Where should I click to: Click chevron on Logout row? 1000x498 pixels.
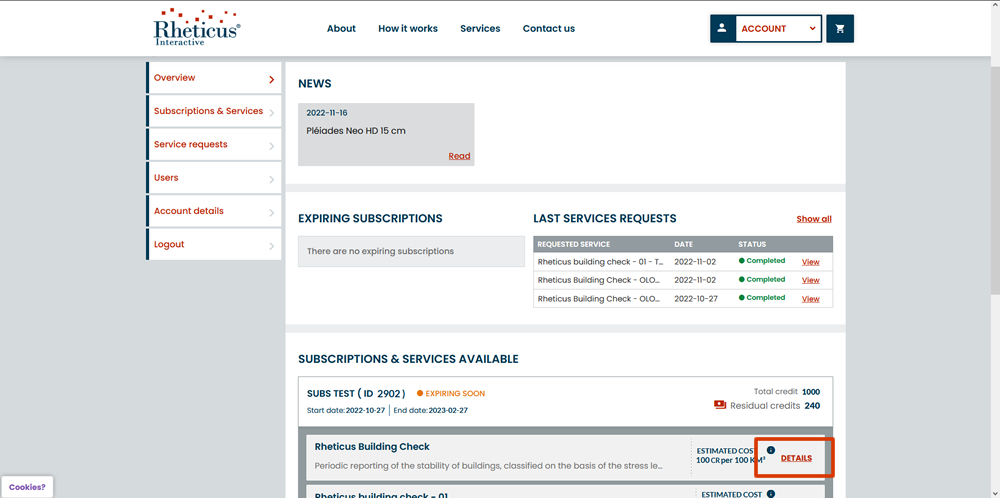(272, 246)
